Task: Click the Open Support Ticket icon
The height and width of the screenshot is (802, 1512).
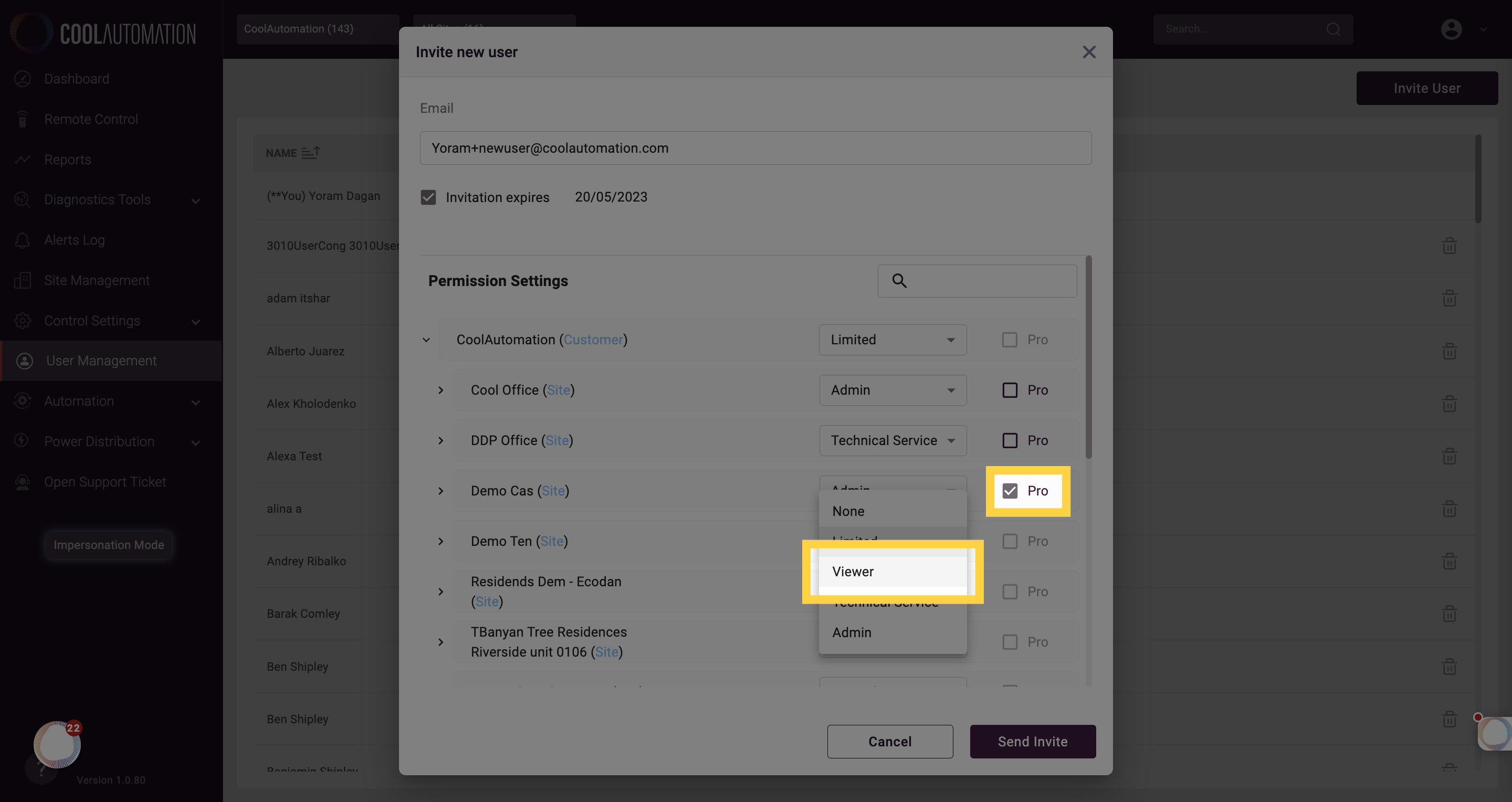Action: (x=22, y=482)
